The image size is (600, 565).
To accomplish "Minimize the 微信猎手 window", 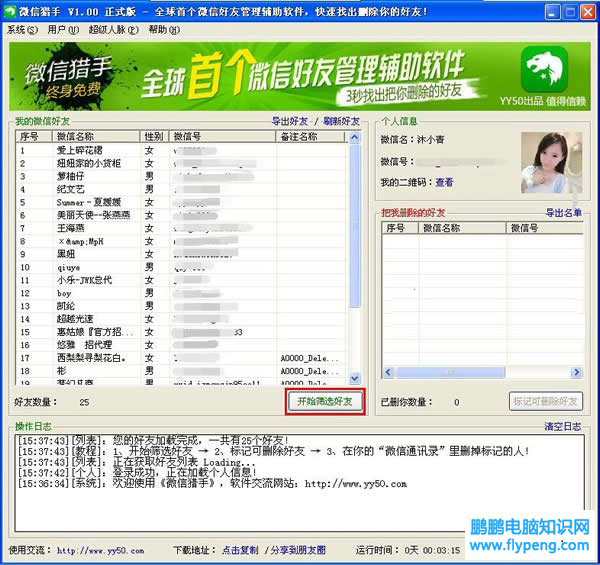I will coord(552,12).
